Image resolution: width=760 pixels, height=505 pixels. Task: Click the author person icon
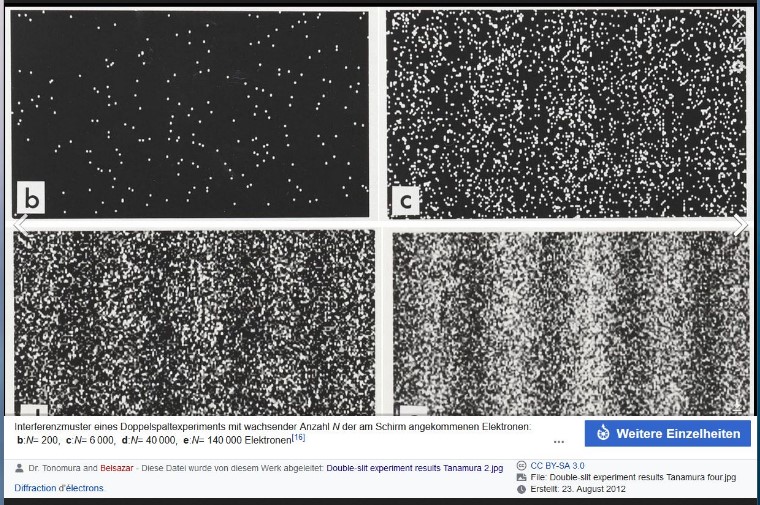tap(20, 467)
